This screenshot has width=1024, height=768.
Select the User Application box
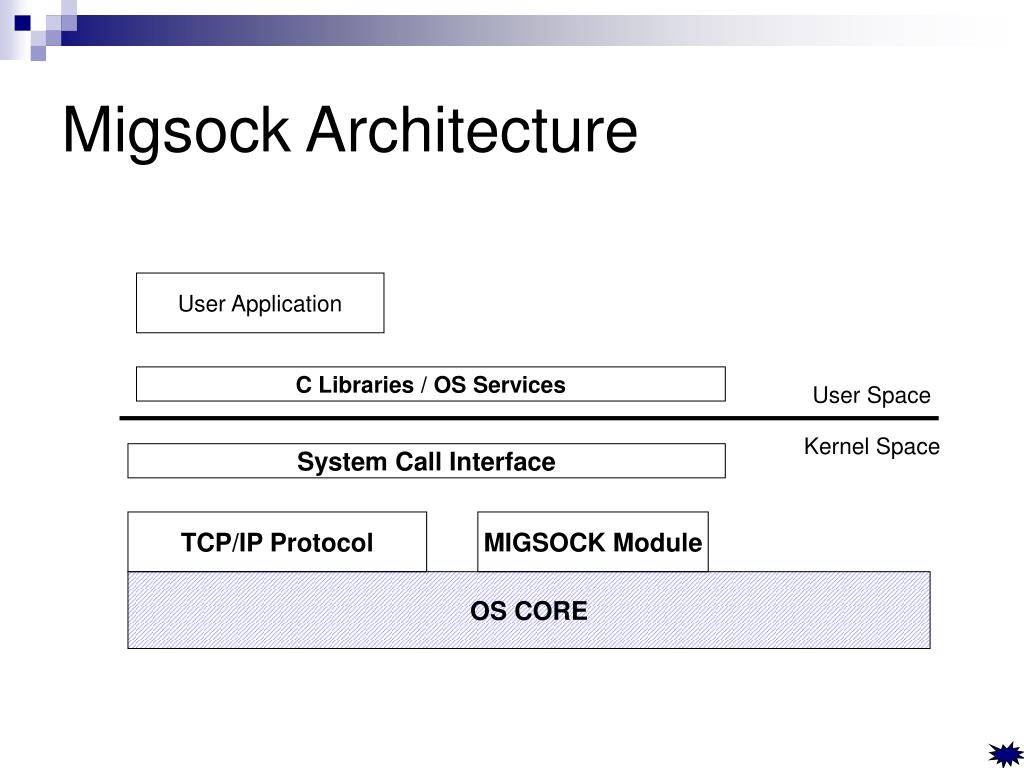point(260,303)
